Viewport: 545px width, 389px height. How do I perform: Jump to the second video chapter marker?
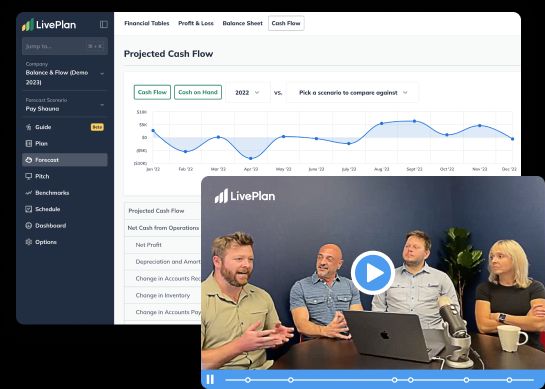[x=291, y=380]
